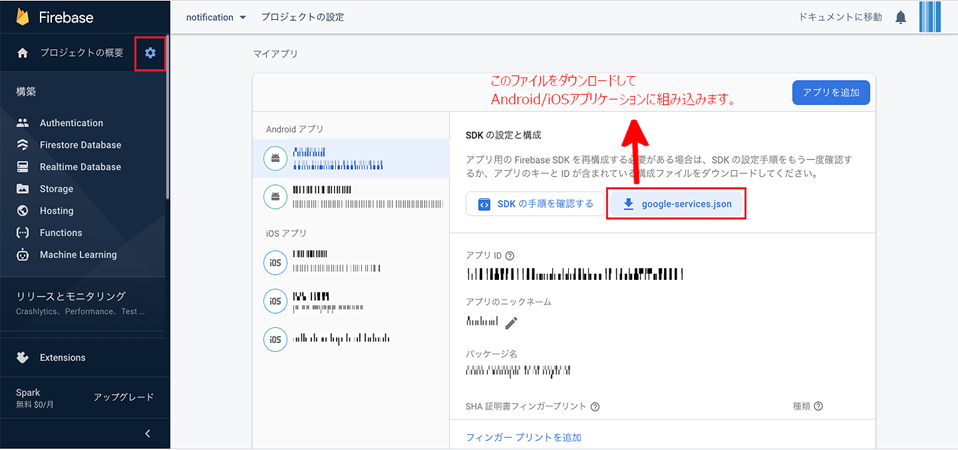Click the Authentication people icon
This screenshot has height=450, width=958.
click(x=23, y=123)
